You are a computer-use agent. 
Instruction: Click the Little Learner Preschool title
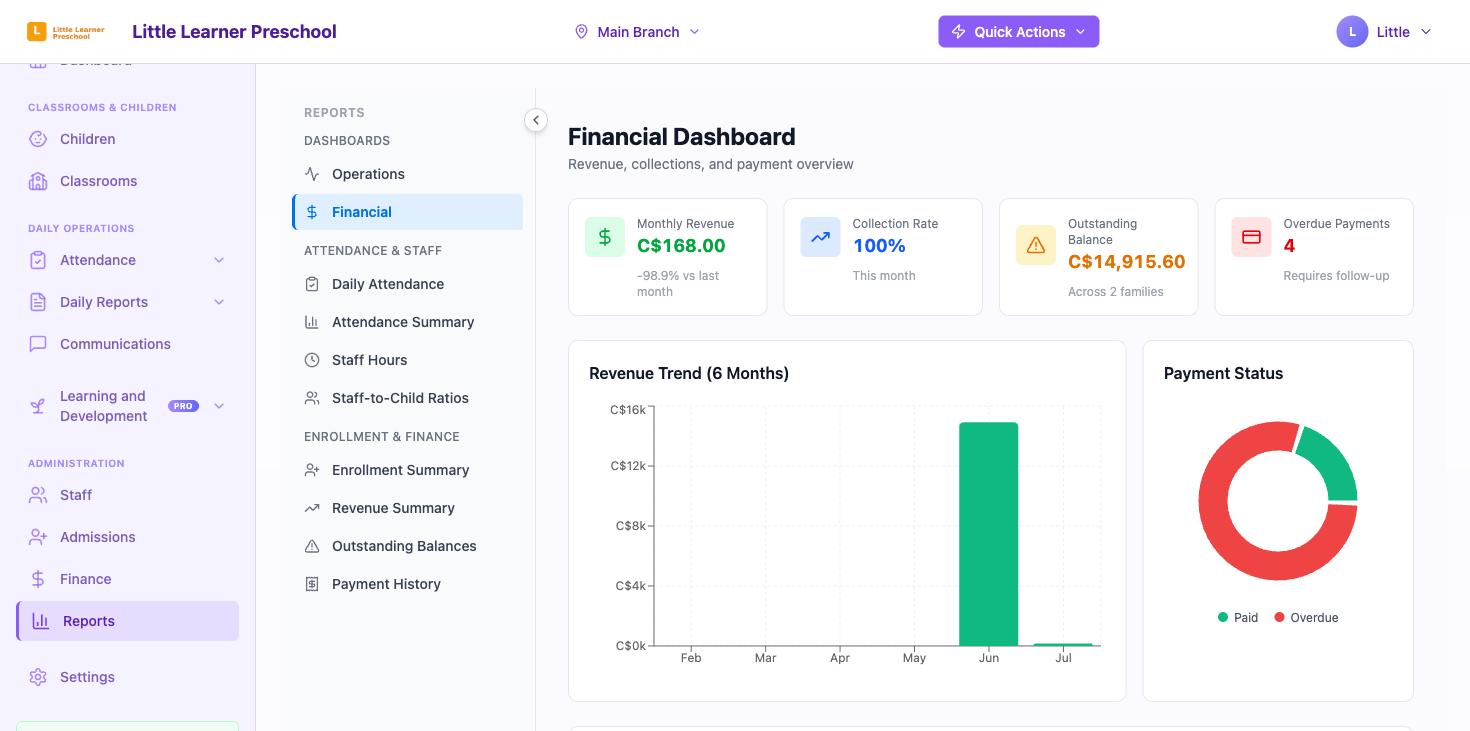[x=234, y=32]
